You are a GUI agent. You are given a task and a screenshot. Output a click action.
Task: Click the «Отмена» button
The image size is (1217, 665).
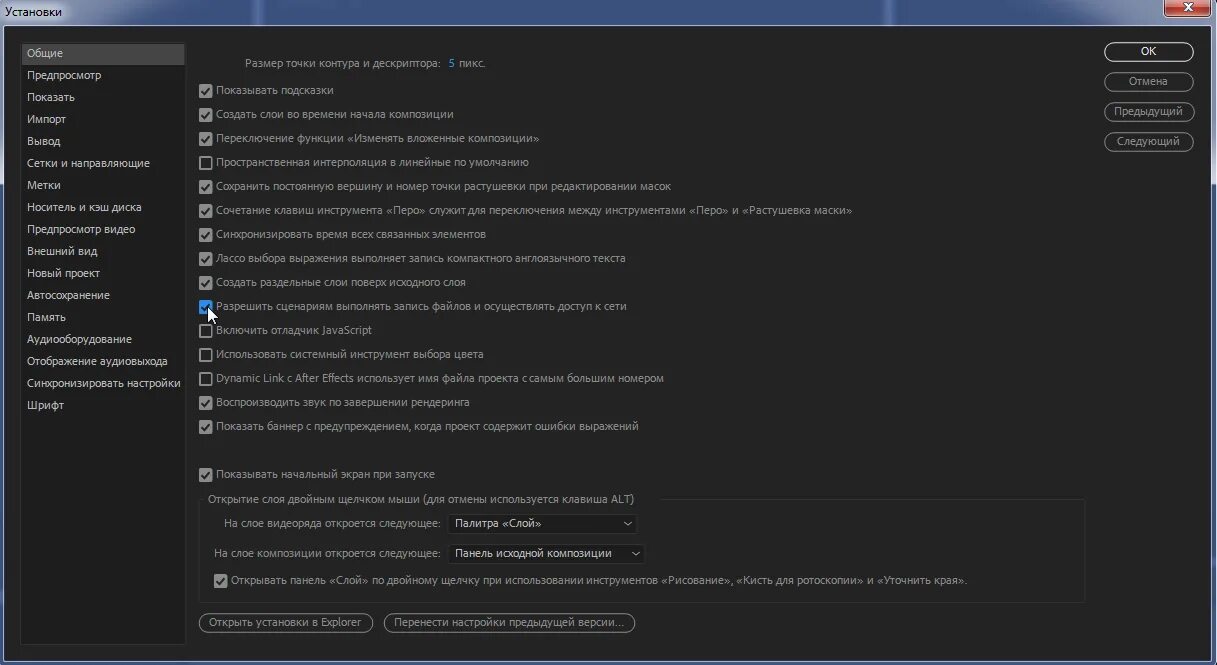[1149, 81]
